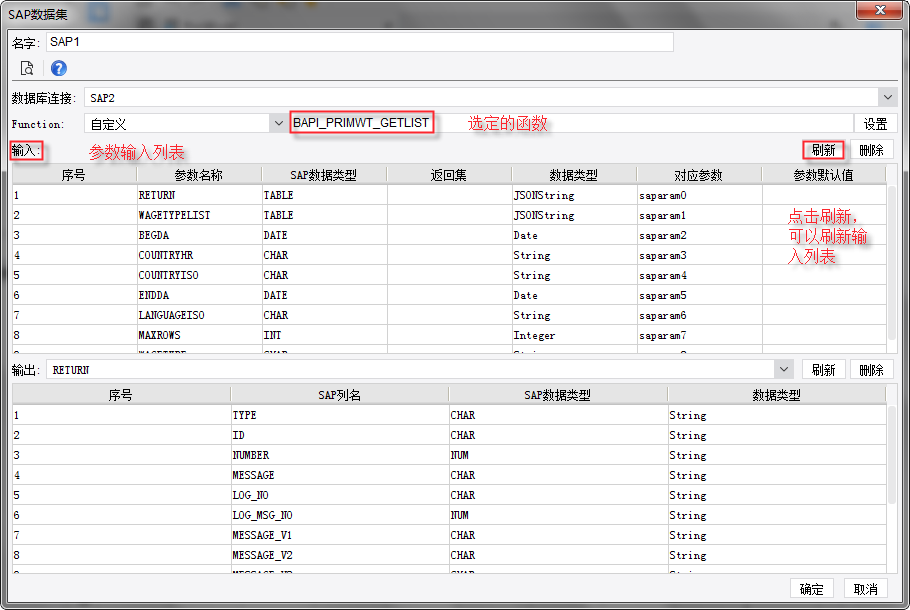Click the Integer data type cell
This screenshot has height=610, width=910.
point(575,335)
